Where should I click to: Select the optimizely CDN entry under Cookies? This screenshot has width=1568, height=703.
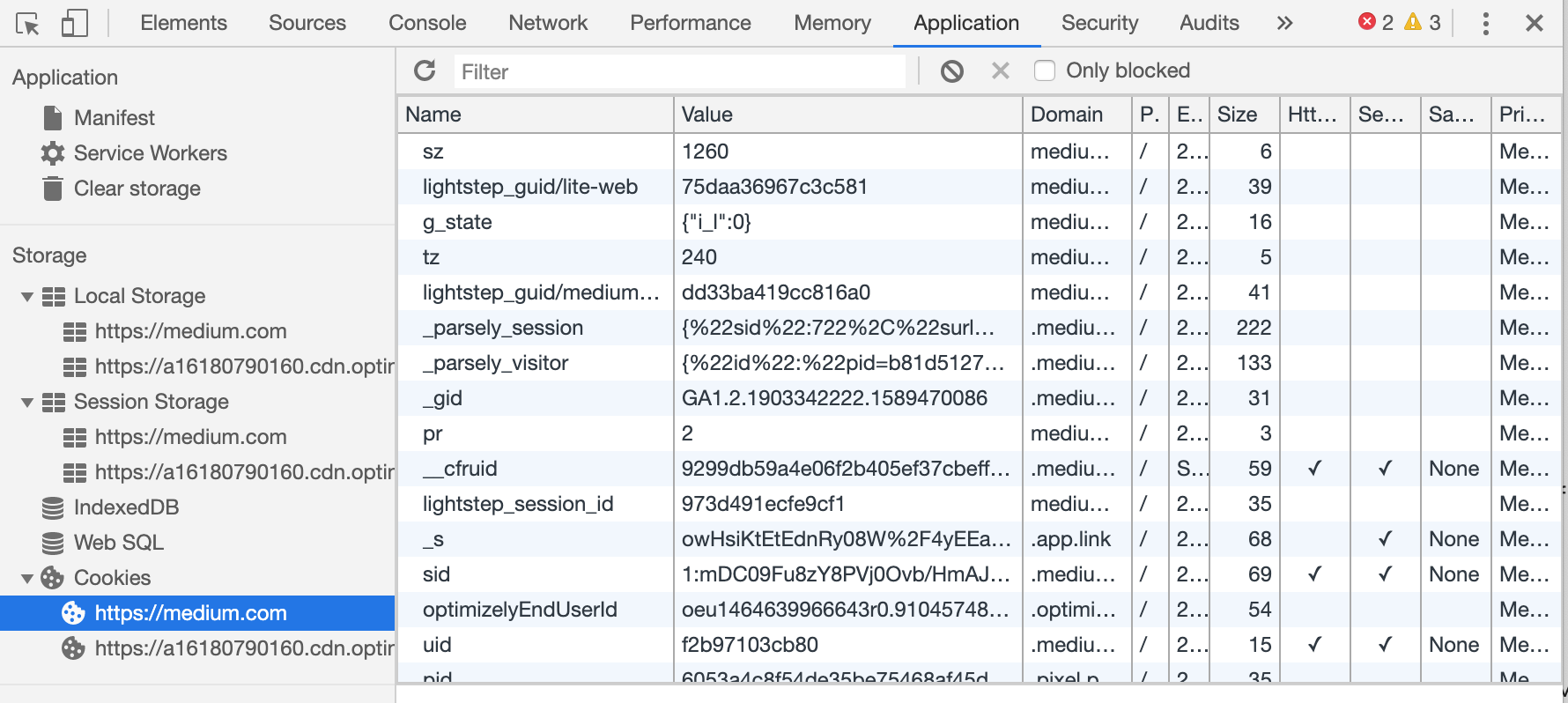244,648
